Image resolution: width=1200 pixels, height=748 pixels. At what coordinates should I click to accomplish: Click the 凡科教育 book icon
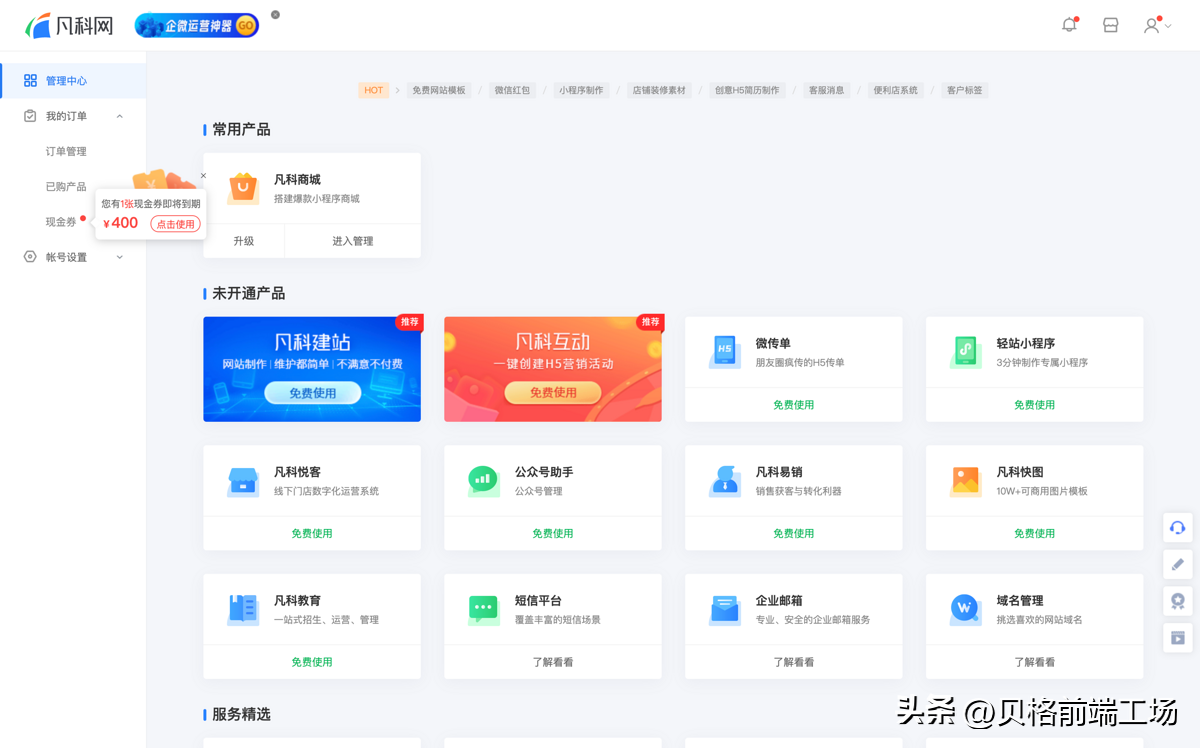(243, 609)
